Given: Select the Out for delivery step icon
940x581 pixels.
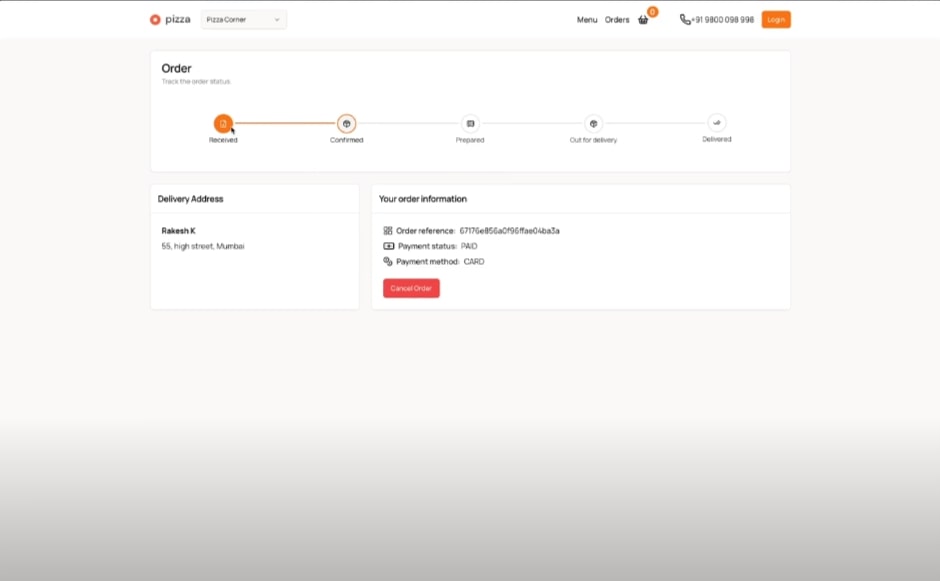Looking at the screenshot, I should 593,124.
